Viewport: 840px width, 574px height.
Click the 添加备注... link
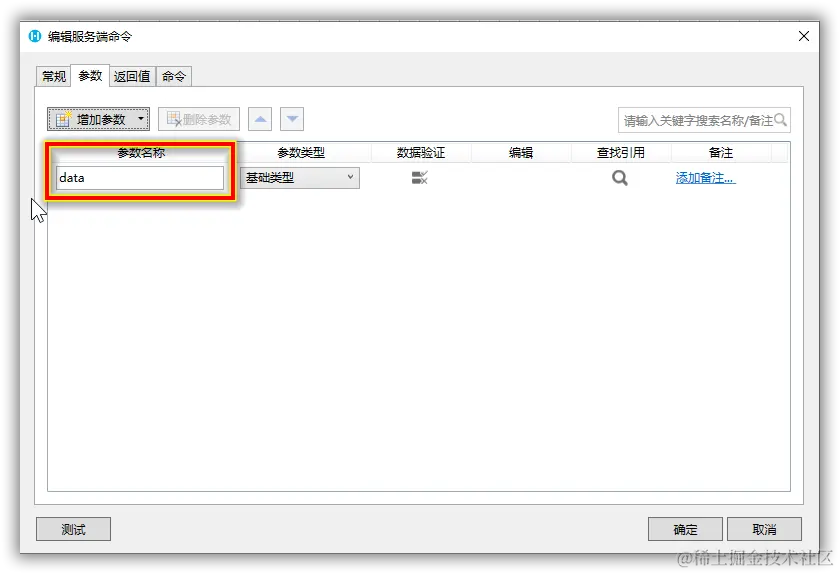tap(705, 177)
